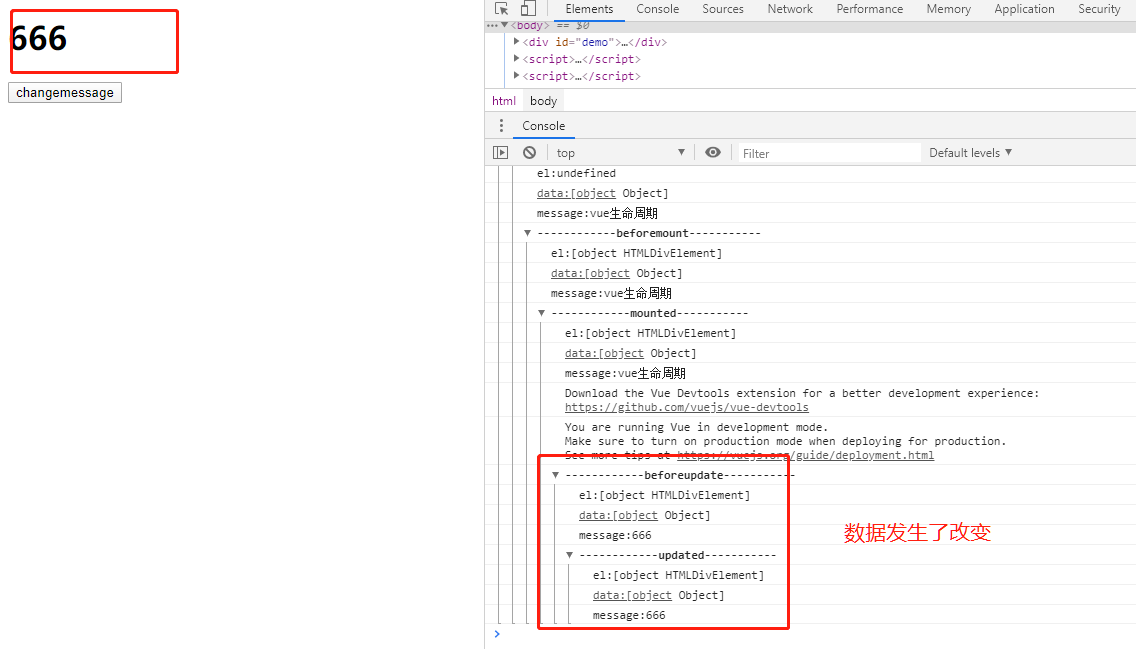This screenshot has height=649, width=1136.
Task: Switch to the Network tab
Action: [x=790, y=9]
